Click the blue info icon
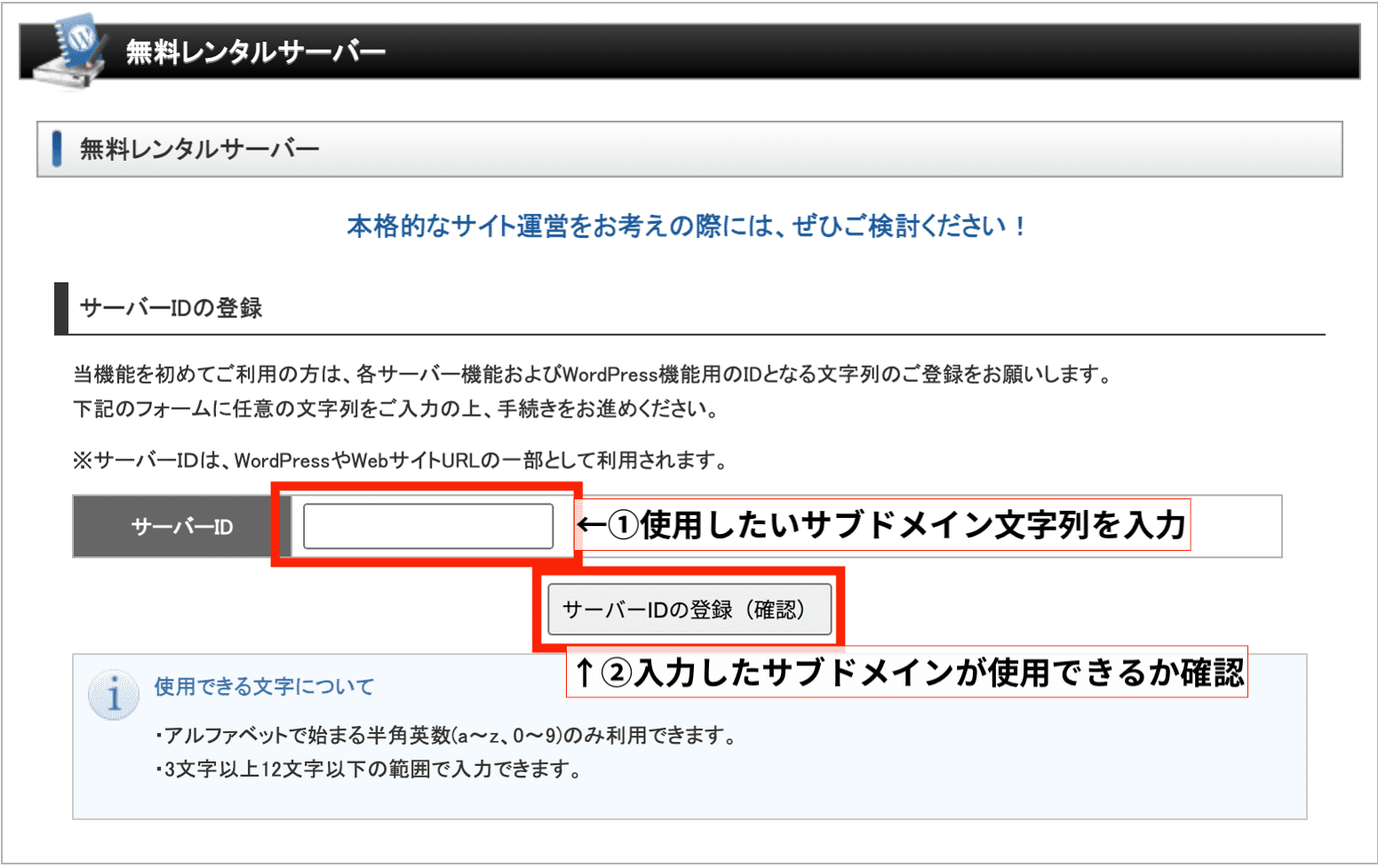This screenshot has width=1378, height=868. point(114,695)
